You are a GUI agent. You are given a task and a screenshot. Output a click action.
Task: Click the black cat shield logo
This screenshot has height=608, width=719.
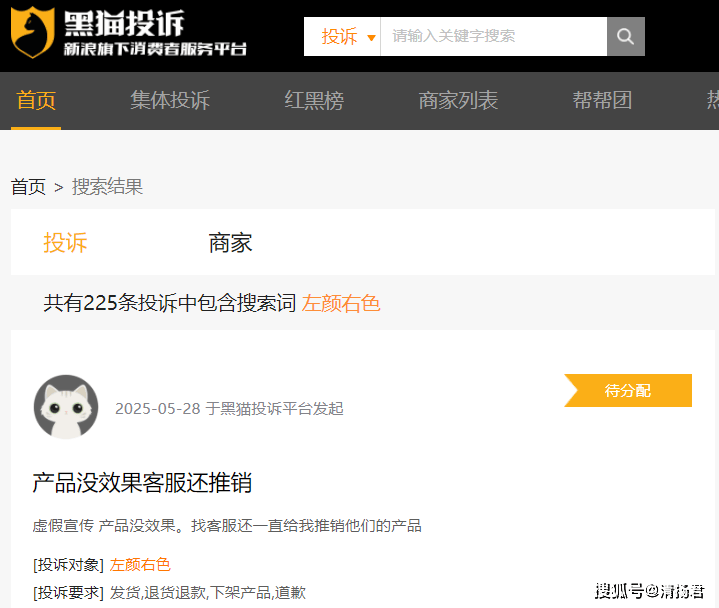(x=33, y=32)
